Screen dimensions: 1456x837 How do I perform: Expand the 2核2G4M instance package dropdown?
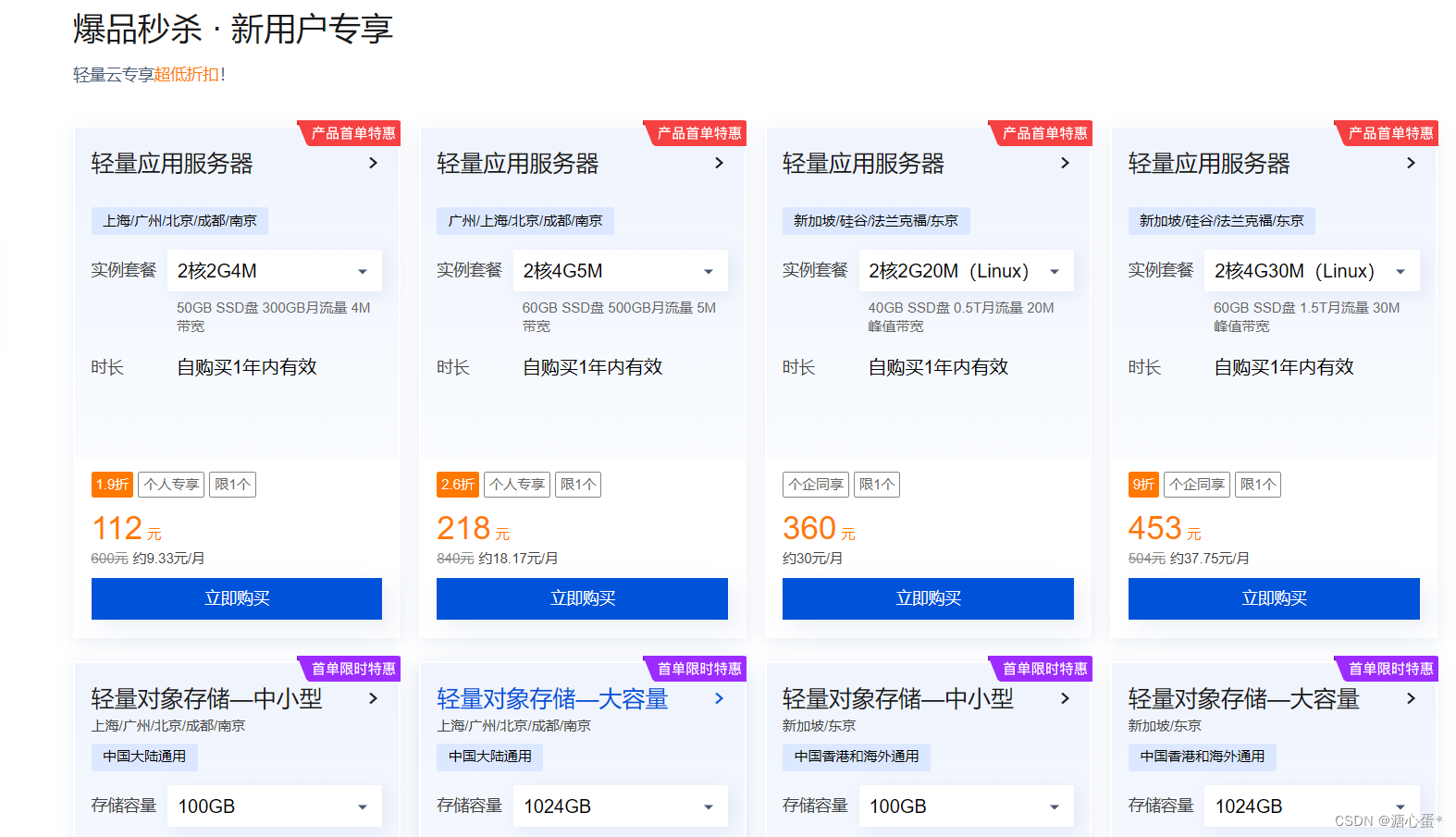275,271
